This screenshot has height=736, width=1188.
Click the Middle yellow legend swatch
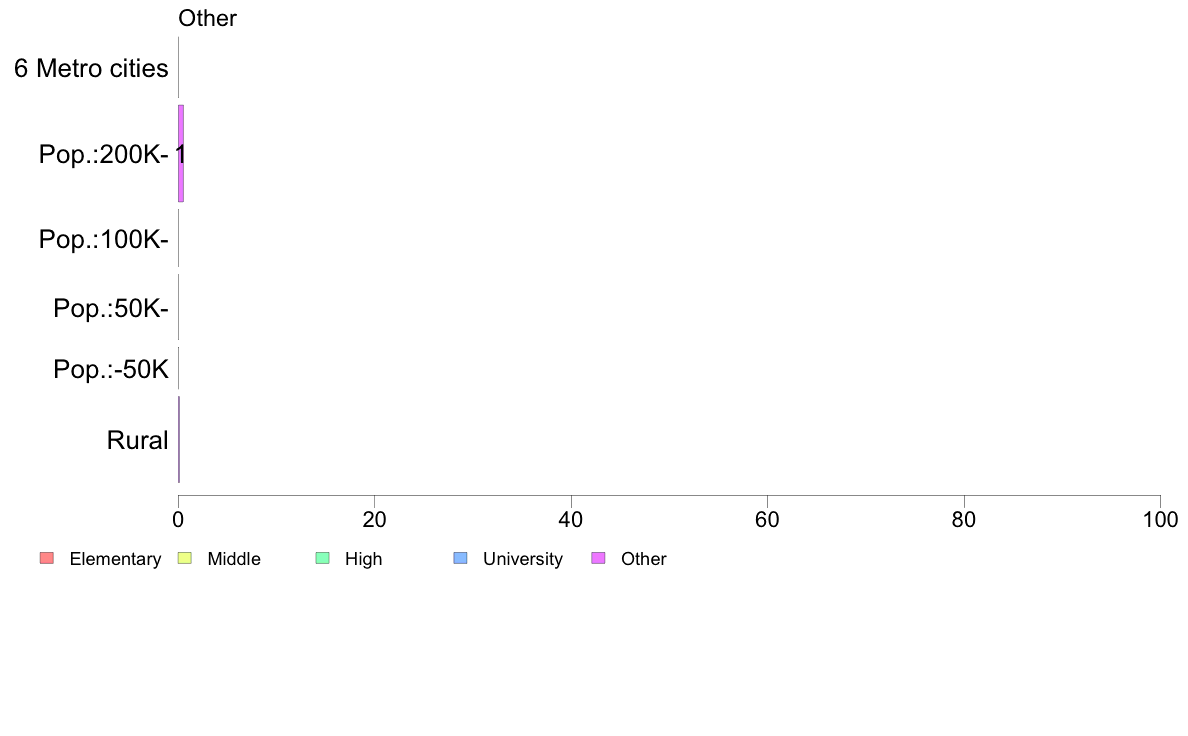pyautogui.click(x=184, y=559)
